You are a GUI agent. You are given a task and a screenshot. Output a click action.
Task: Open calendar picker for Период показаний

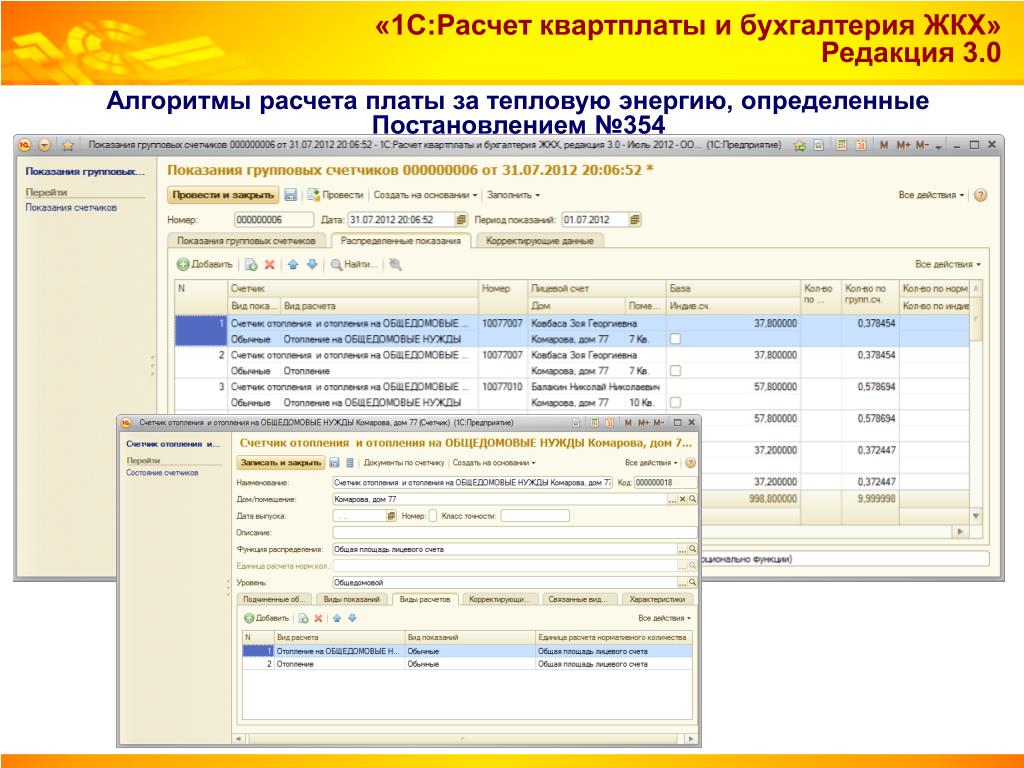(x=635, y=219)
